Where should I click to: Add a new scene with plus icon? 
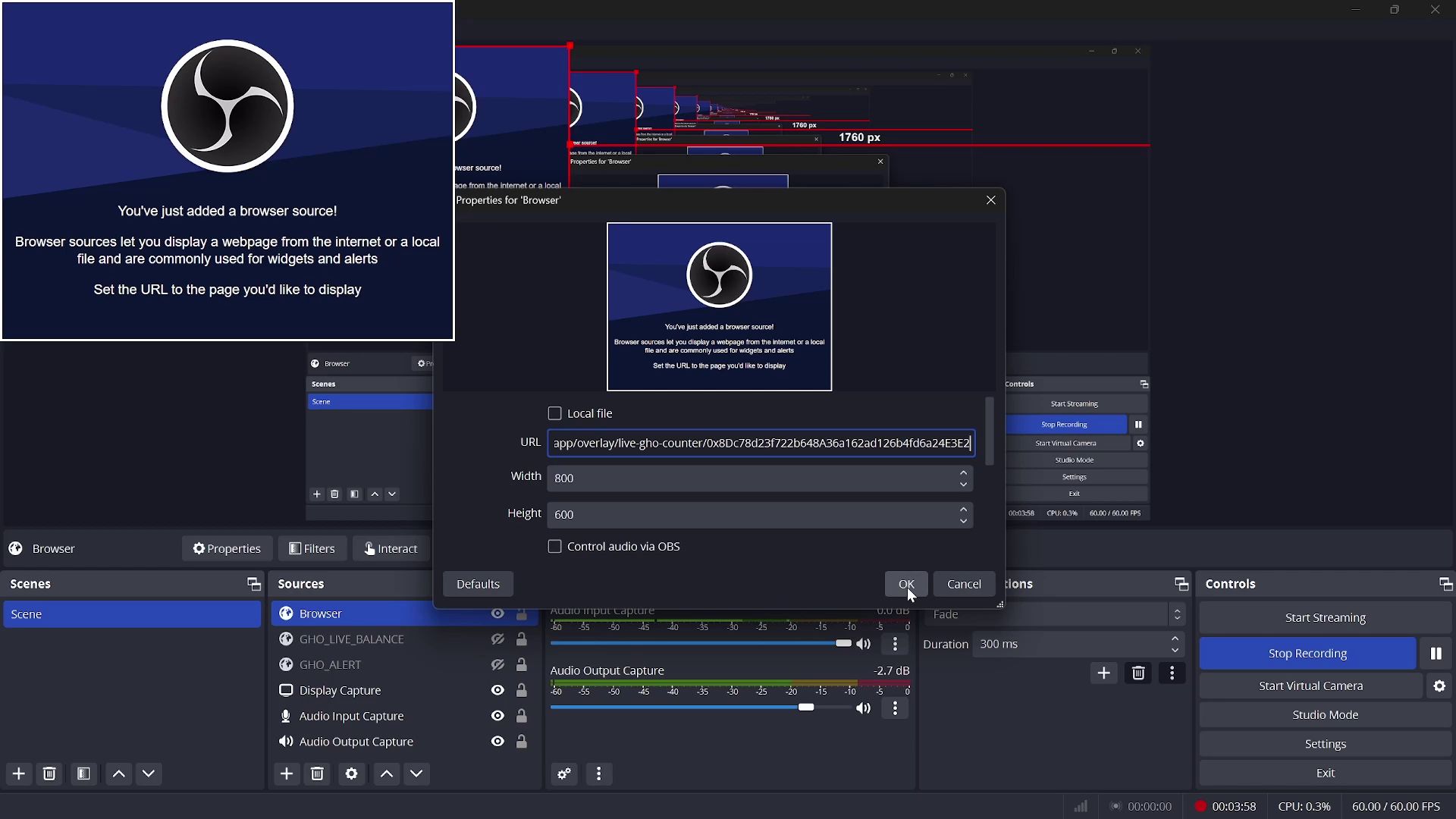[x=19, y=773]
